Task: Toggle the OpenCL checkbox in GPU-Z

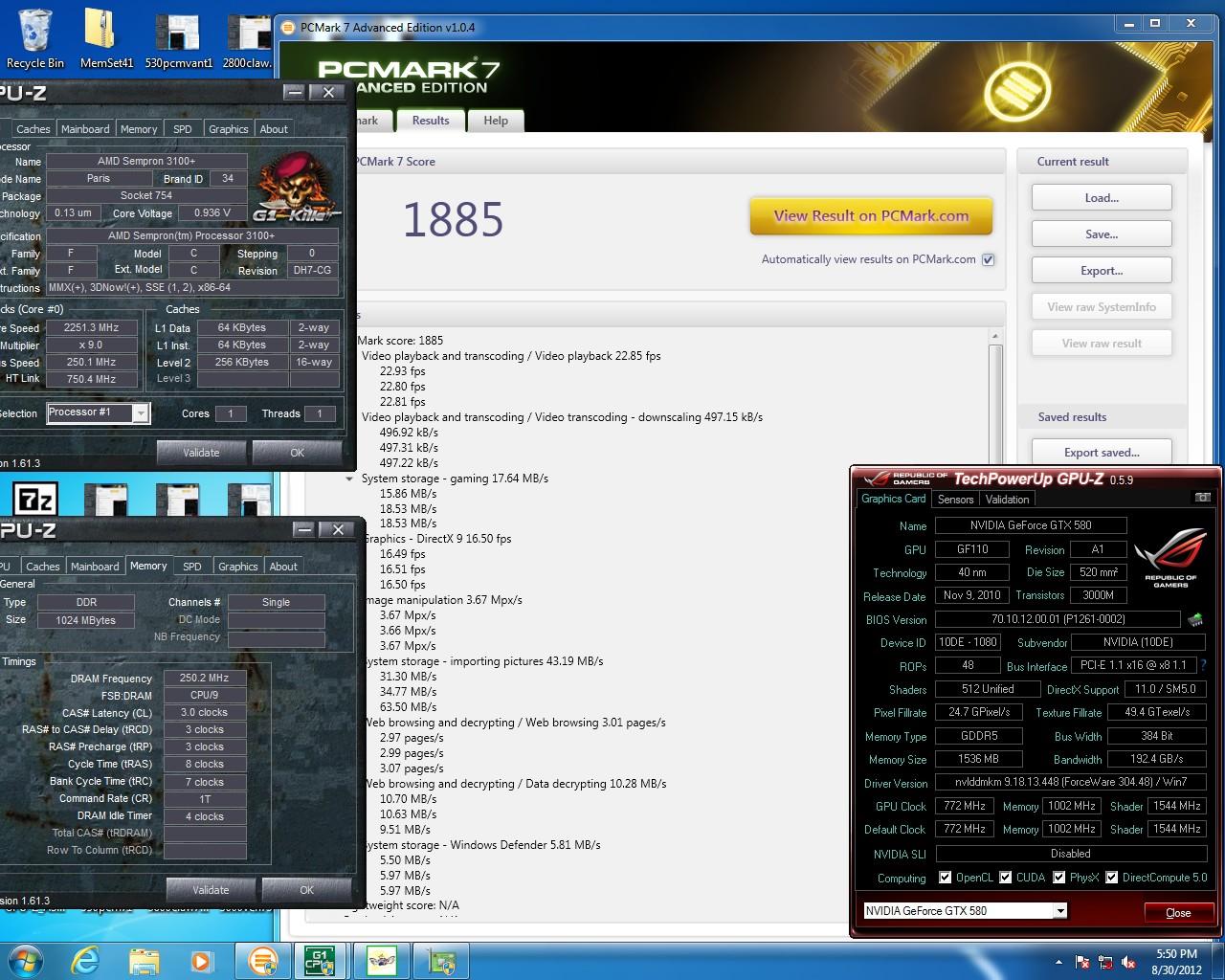Action: click(945, 877)
